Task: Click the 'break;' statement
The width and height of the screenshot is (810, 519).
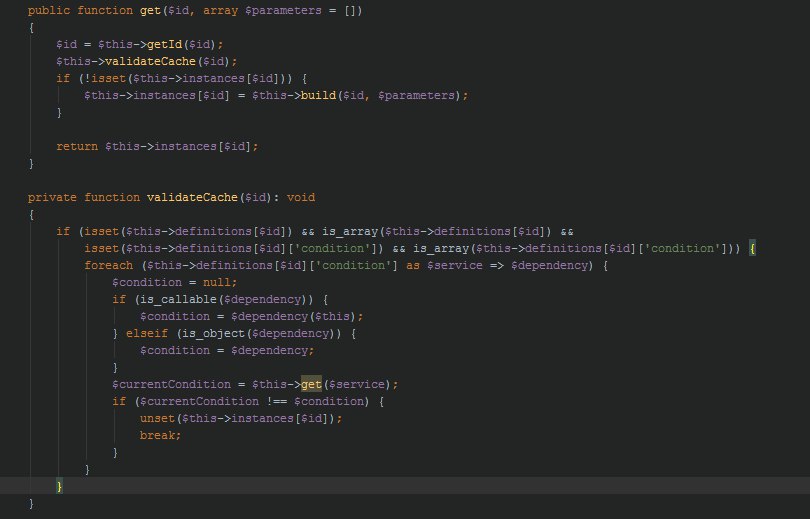Action: point(161,435)
